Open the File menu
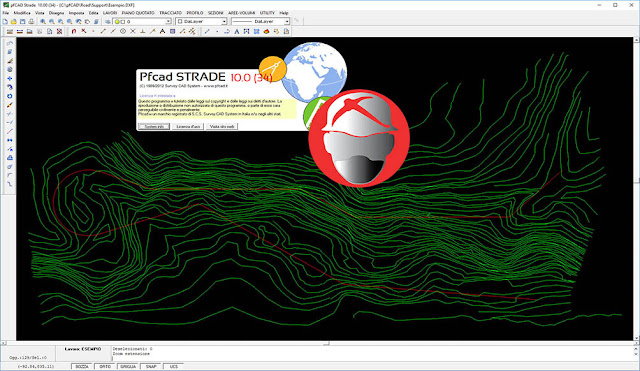Image resolution: width=640 pixels, height=371 pixels. 6,13
